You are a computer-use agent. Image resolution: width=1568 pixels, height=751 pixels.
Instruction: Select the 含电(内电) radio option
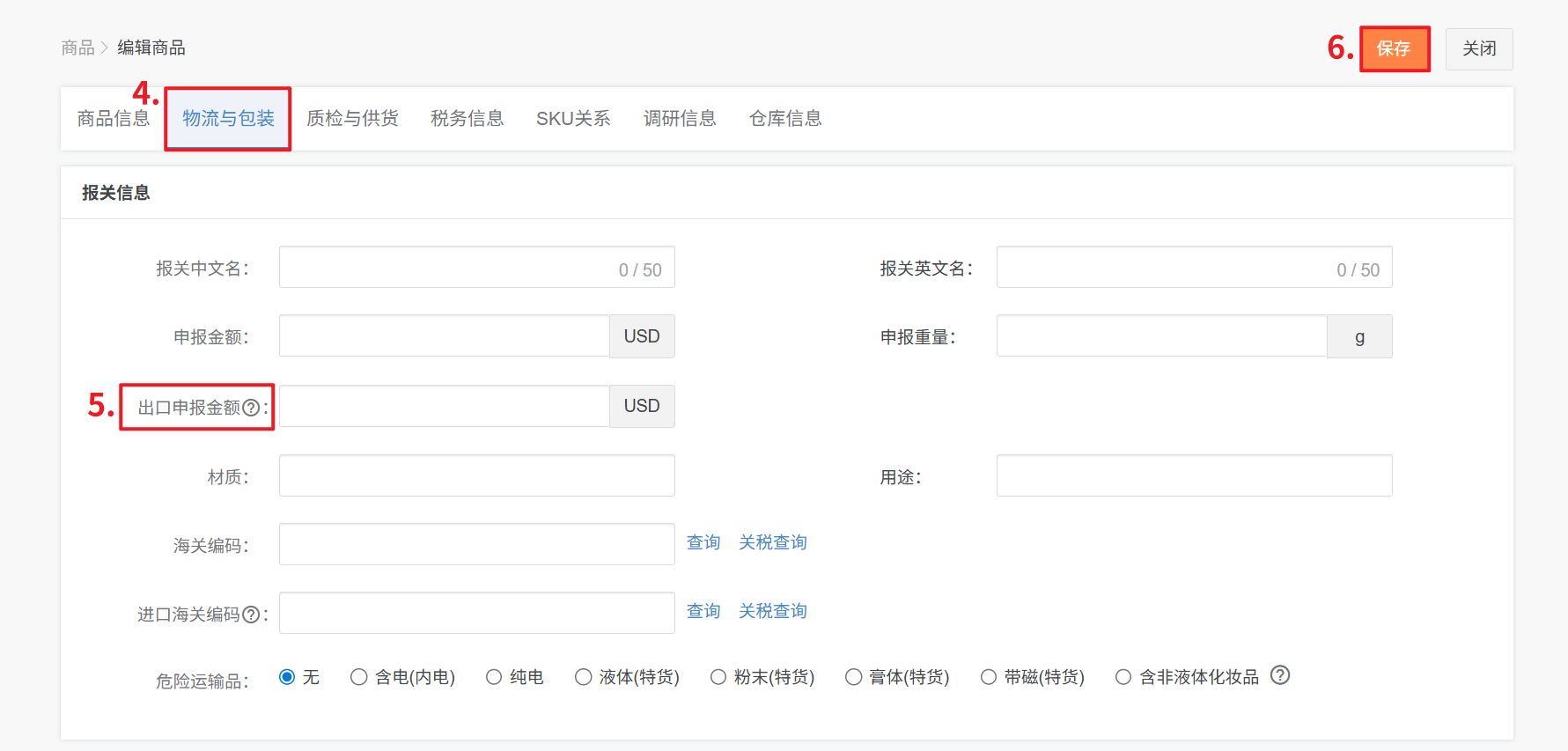click(358, 677)
